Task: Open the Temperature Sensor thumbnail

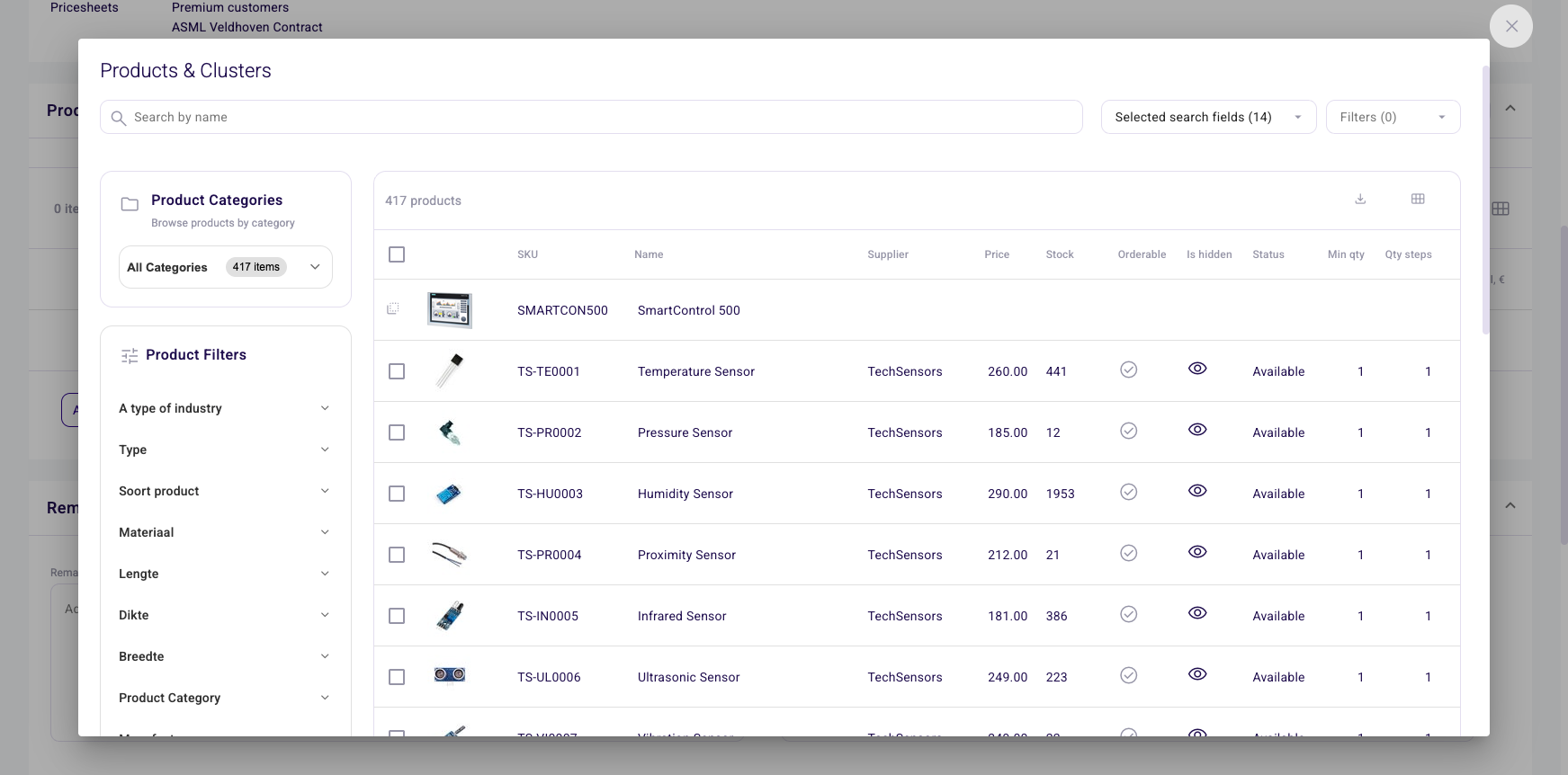Action: click(450, 370)
